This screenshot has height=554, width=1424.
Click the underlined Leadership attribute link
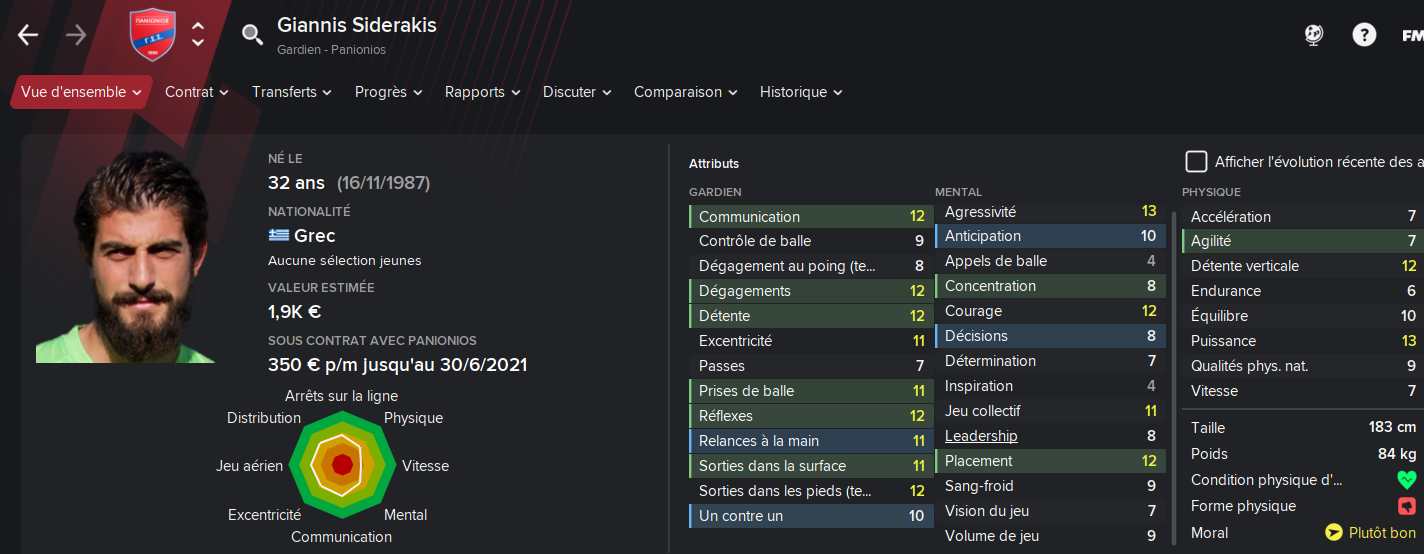981,436
